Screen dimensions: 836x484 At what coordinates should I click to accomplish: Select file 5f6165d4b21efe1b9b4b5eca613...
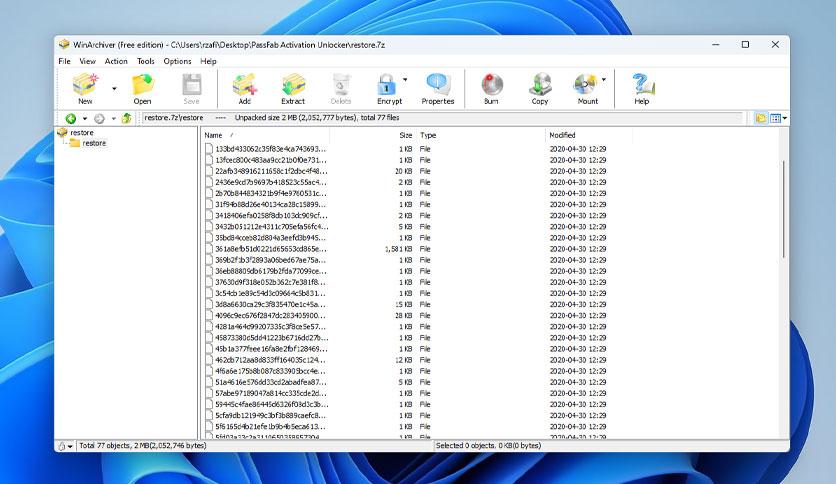(x=270, y=427)
